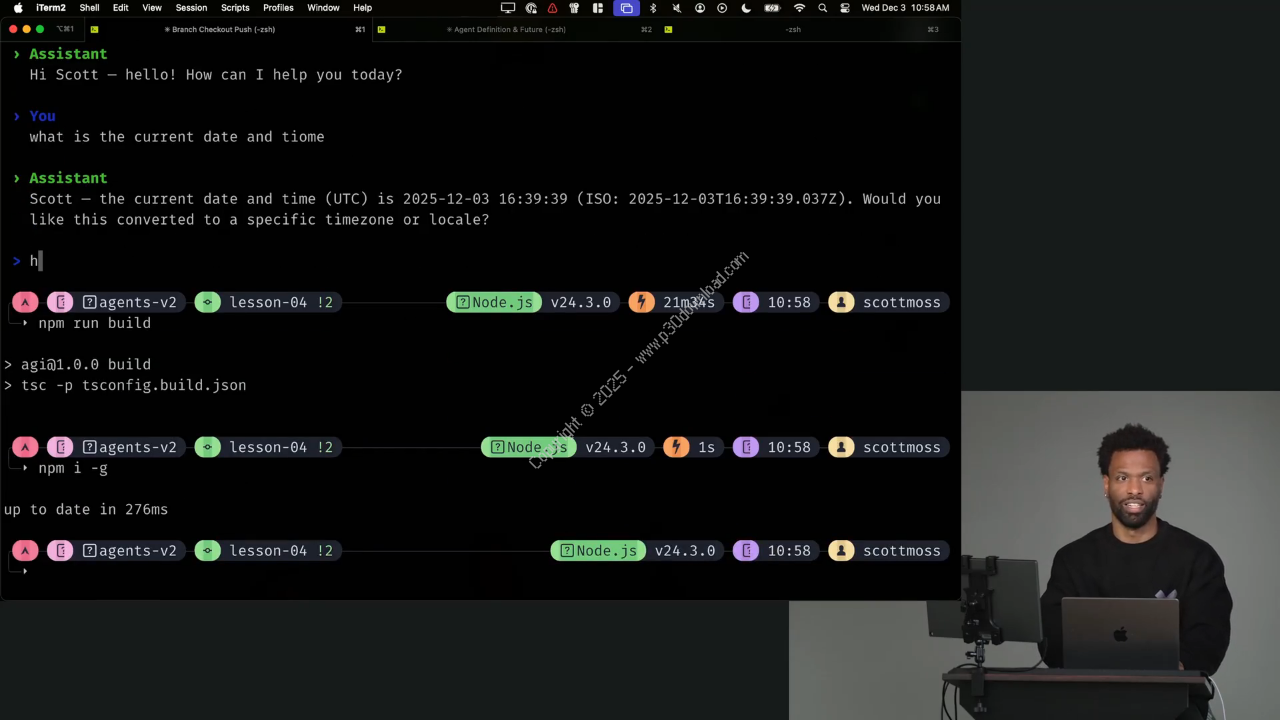Open Control Center toggles icon
The image size is (1280, 720).
coord(845,8)
